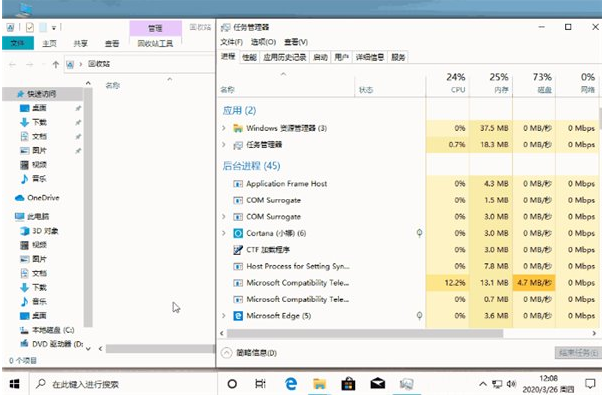Select 本地磁盘 (C:) in navigation pane
Image resolution: width=613 pixels, height=402 pixels.
tap(47, 330)
